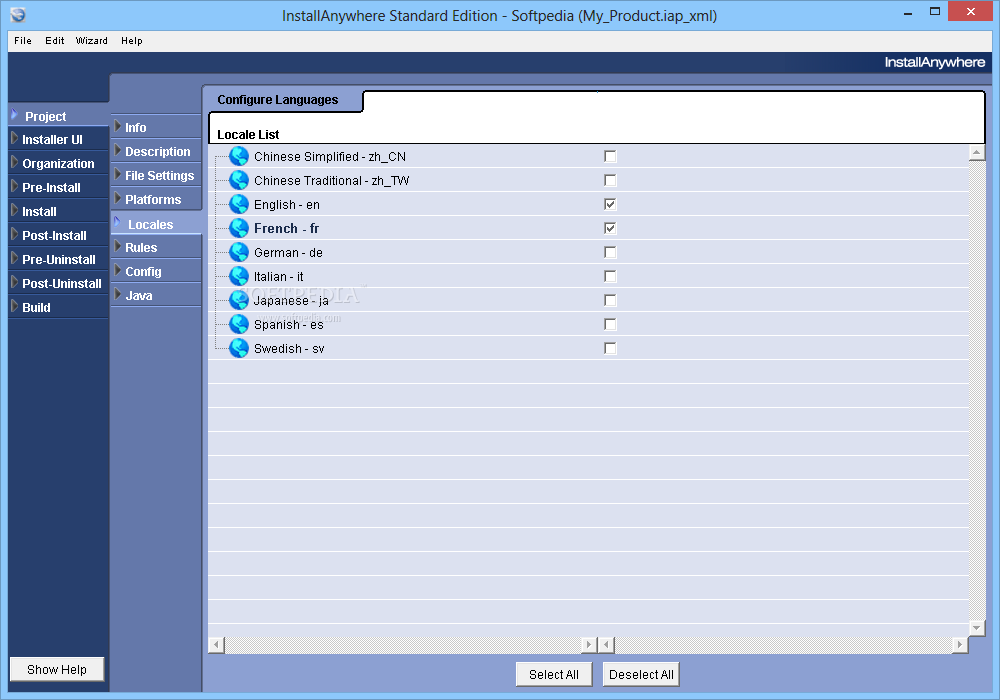Expand the Post-Install section arrow

(15, 234)
